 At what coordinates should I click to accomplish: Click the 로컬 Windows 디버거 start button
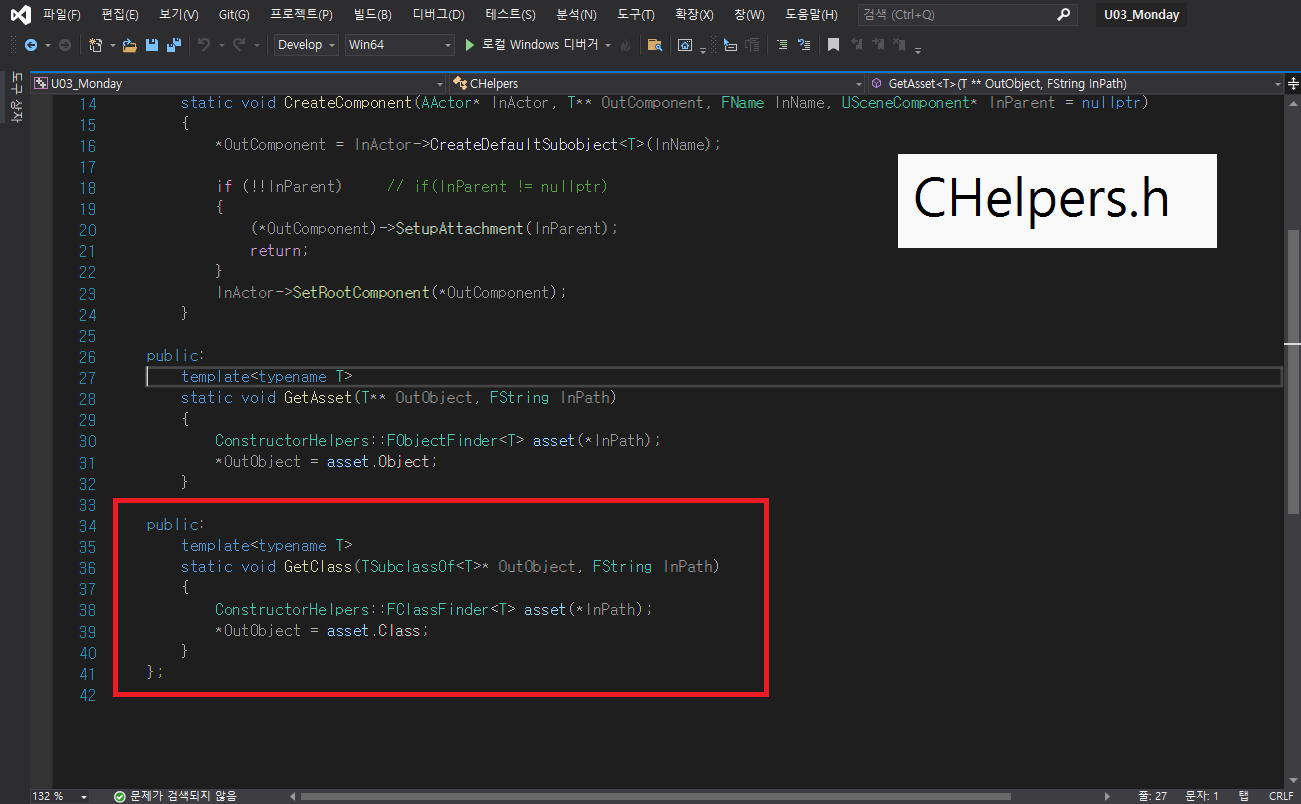tap(532, 45)
